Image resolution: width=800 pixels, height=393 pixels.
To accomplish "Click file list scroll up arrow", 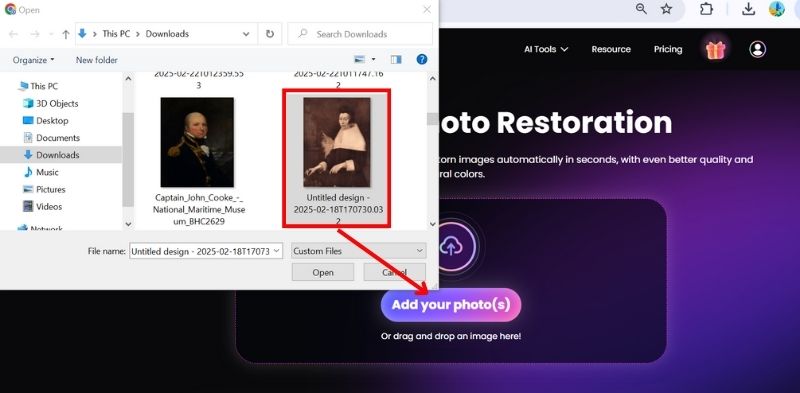I will pyautogui.click(x=433, y=79).
